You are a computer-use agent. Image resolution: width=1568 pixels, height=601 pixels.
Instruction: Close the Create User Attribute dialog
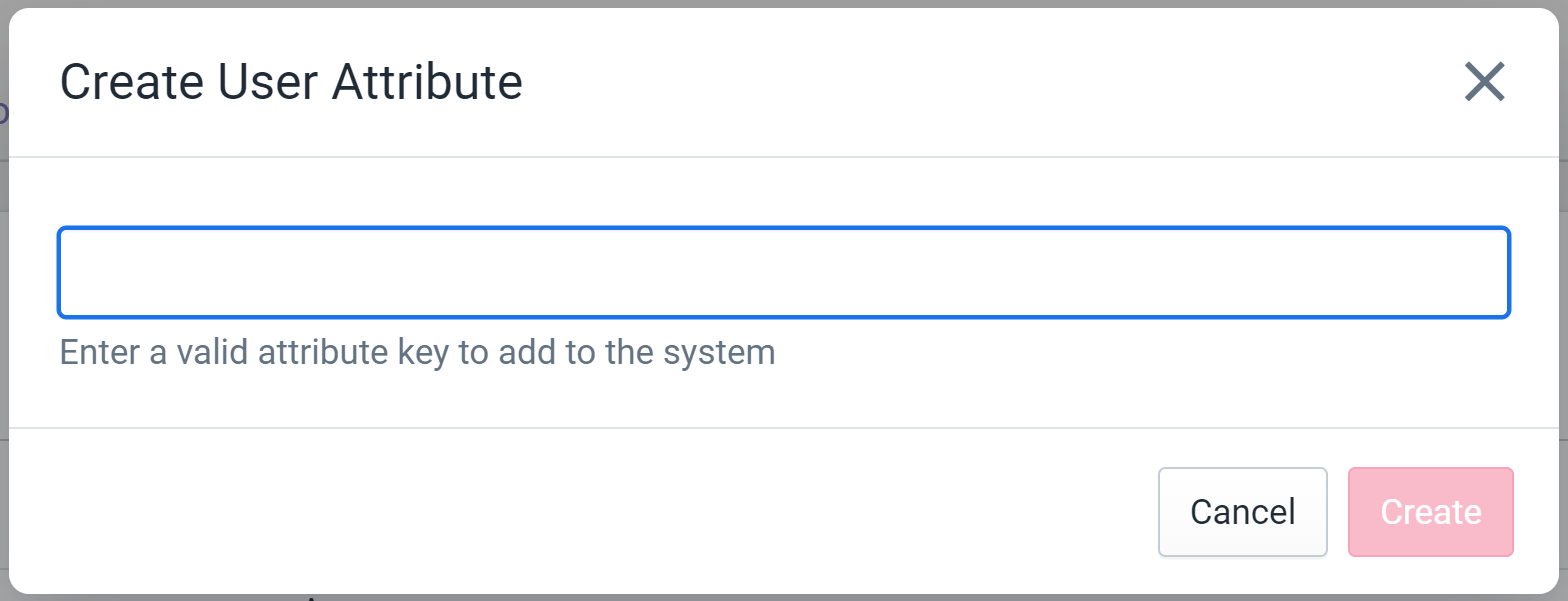[x=1484, y=82]
